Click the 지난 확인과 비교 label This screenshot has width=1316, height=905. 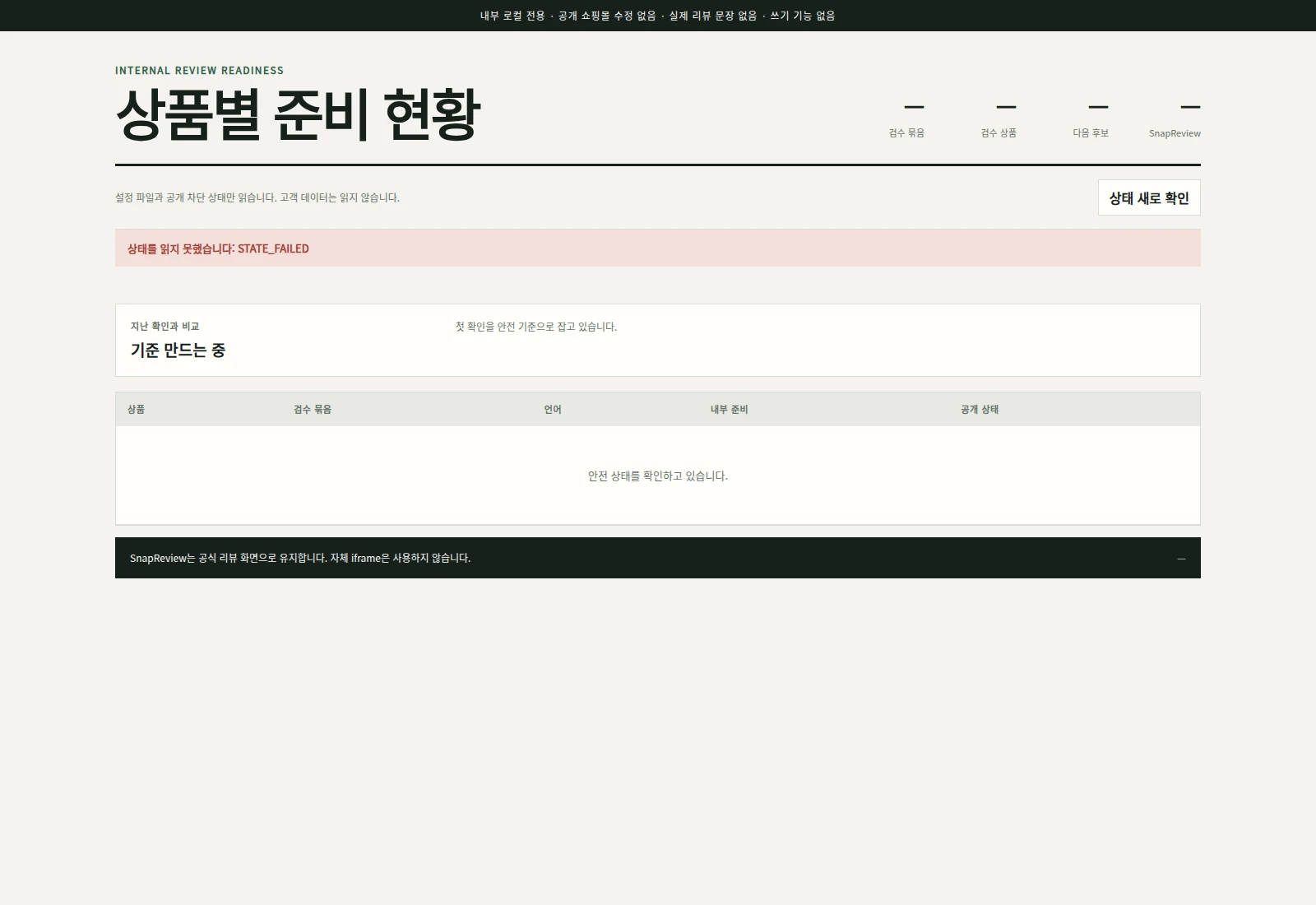pos(164,327)
